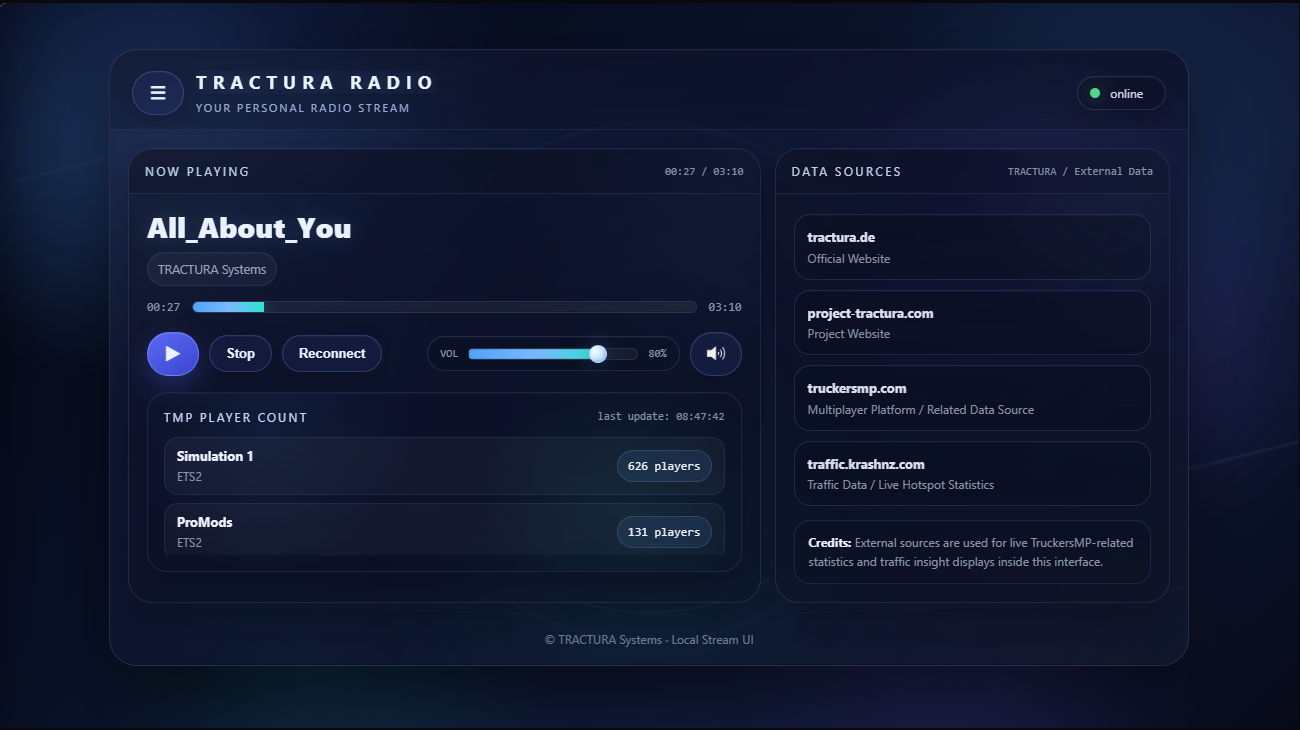
Task: Open the Credits note in Data Sources
Action: click(971, 551)
